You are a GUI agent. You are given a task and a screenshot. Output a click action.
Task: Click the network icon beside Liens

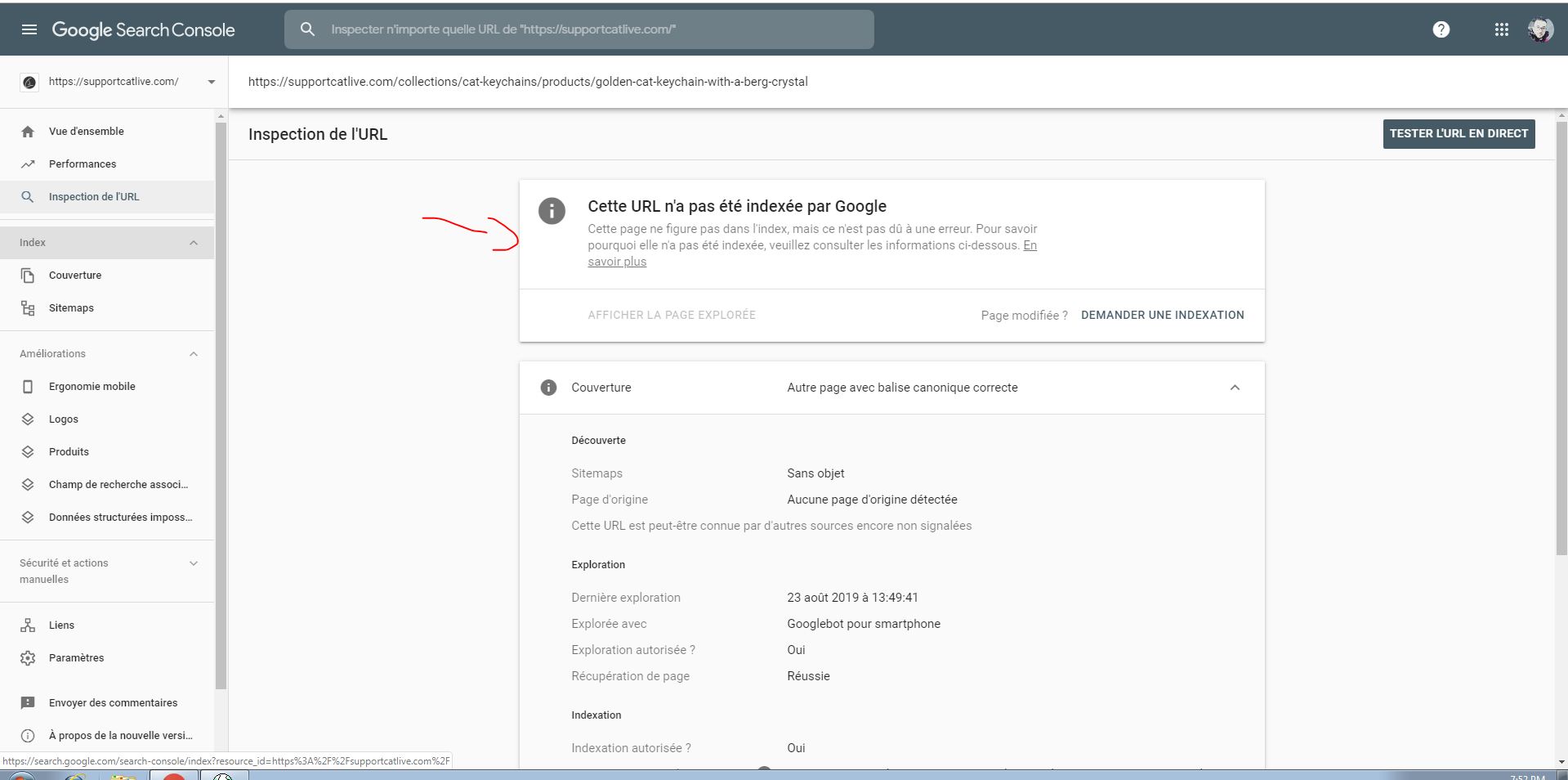(x=28, y=625)
